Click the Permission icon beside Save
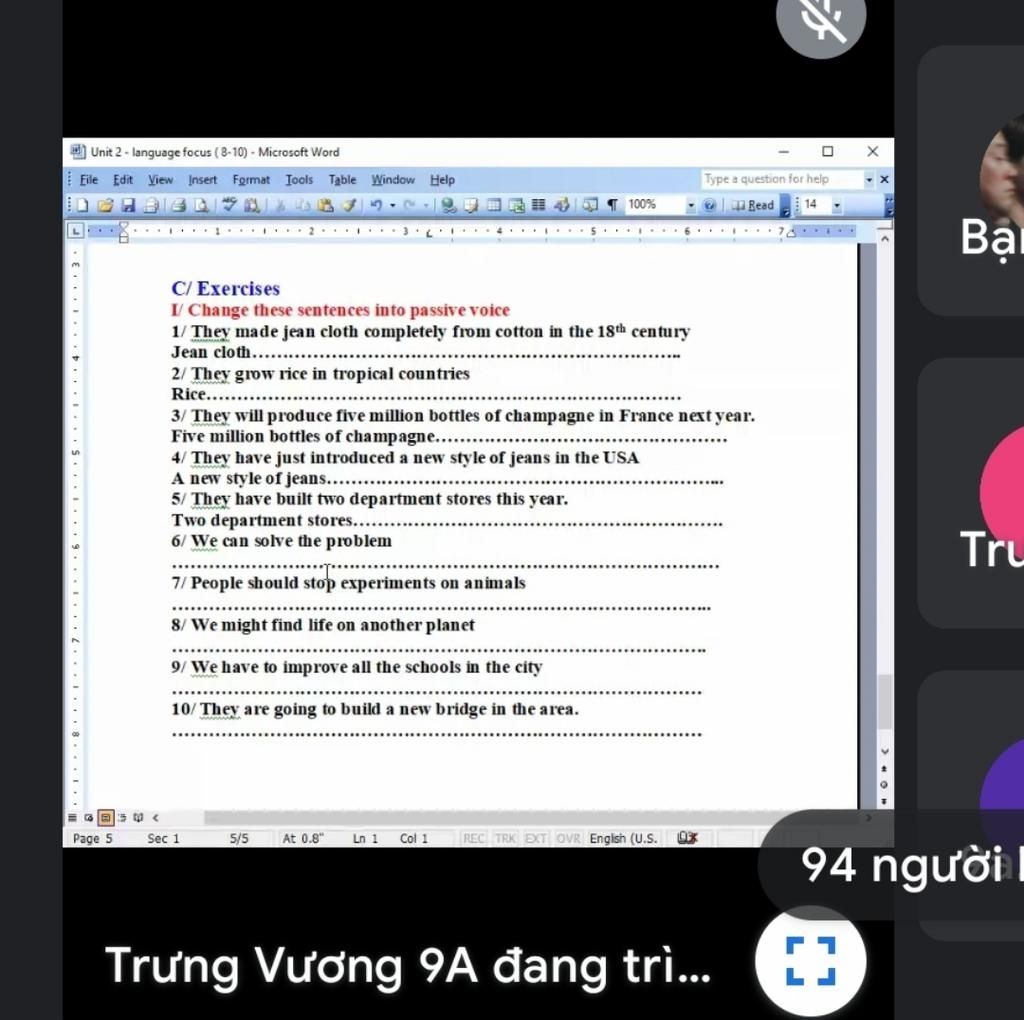1024x1020 pixels. (151, 205)
